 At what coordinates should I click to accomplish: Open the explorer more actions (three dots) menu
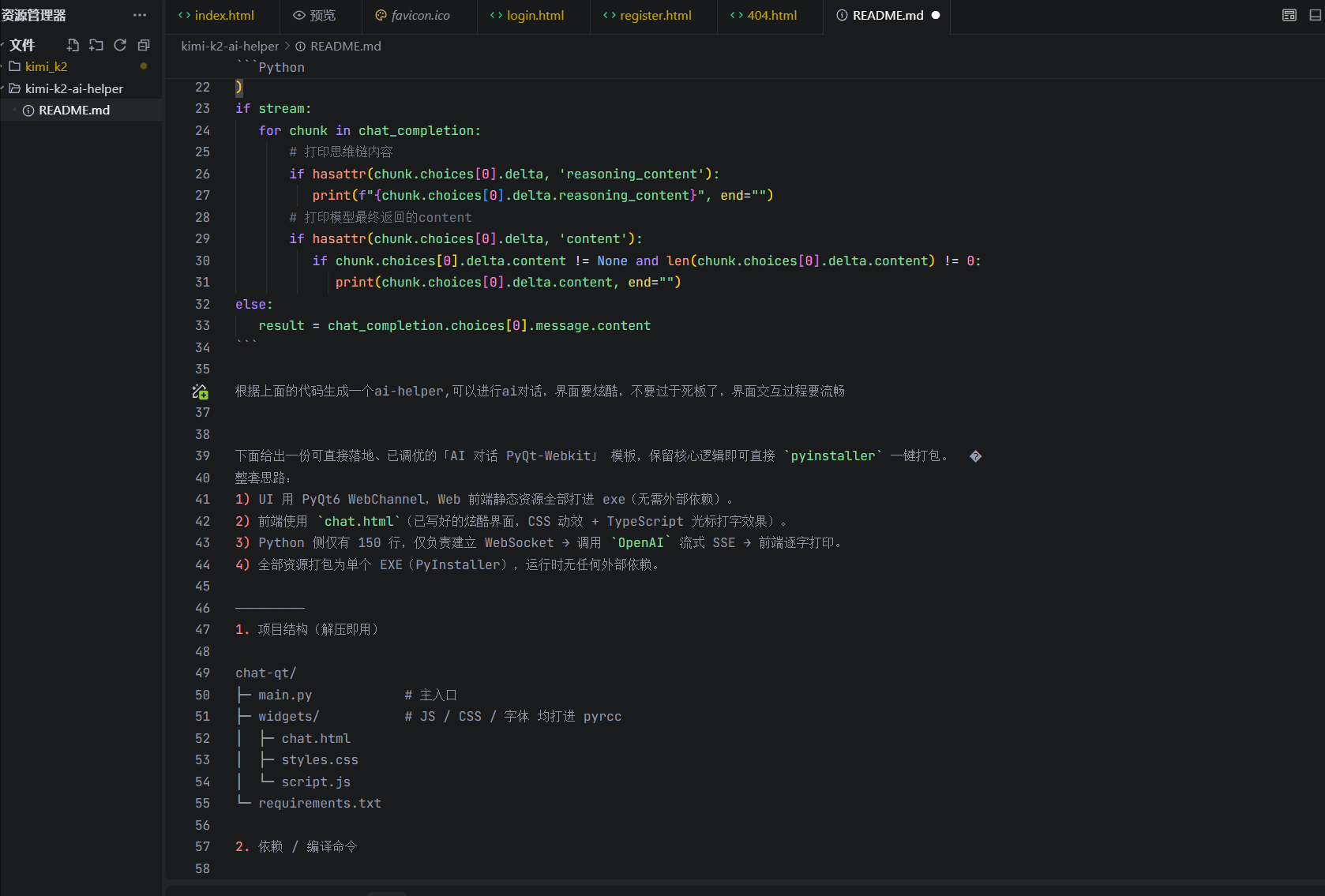(140, 15)
